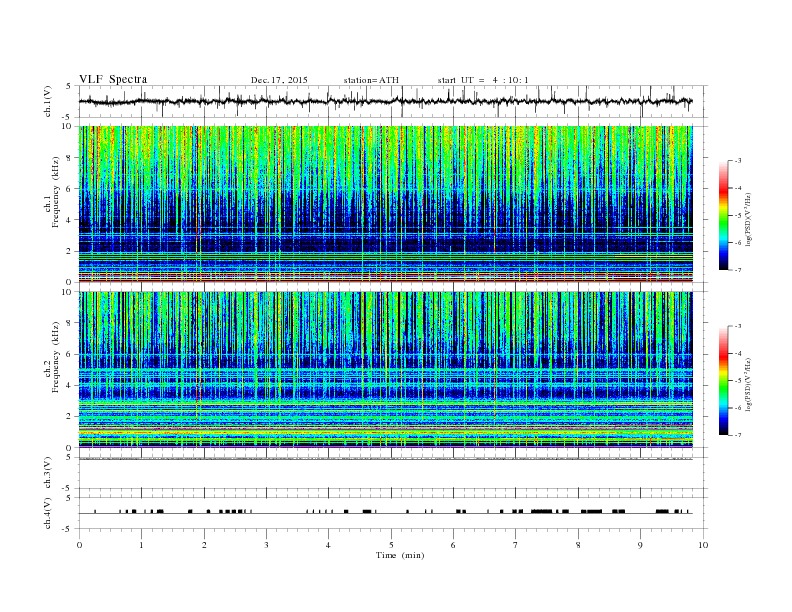Click the ch.2 spectrogram panel
Viewport: 792px width, 612px height.
(386, 370)
